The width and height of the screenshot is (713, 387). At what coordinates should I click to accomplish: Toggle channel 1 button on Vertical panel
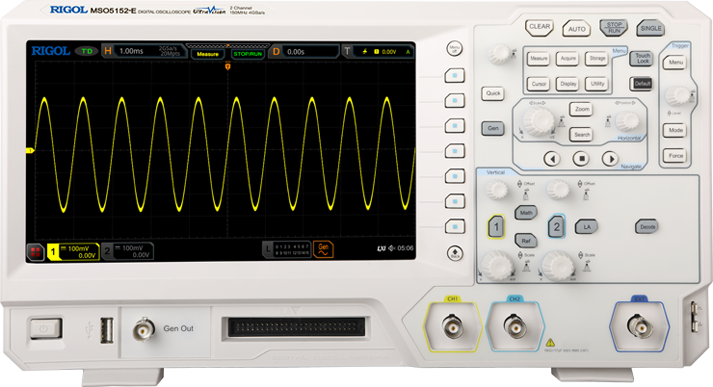pos(496,226)
